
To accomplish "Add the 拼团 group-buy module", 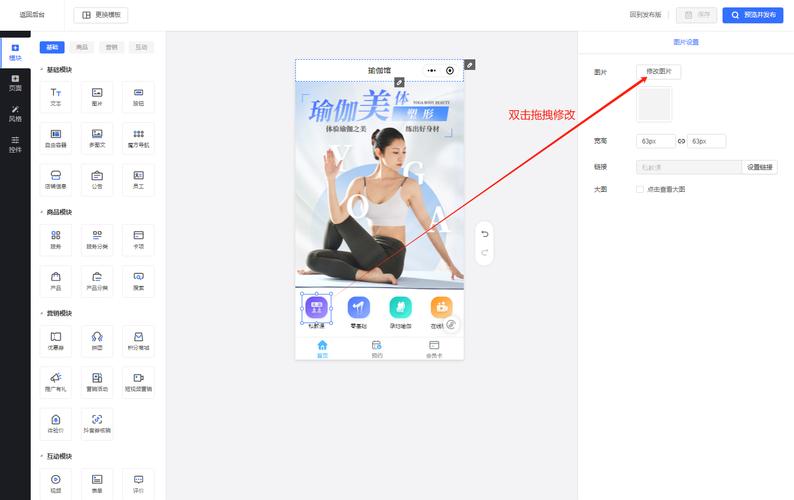I will coord(97,341).
